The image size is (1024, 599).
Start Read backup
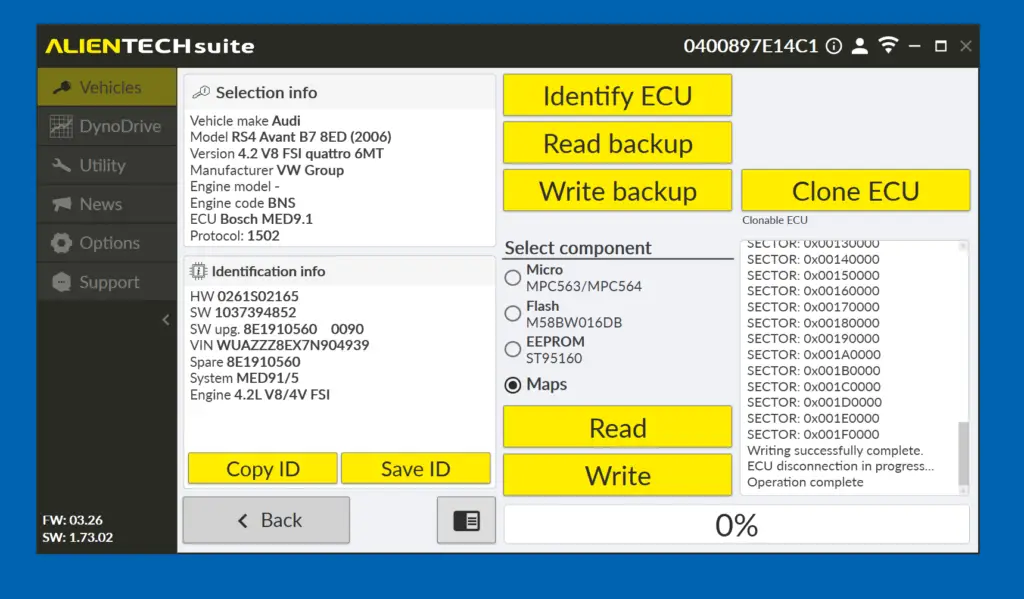click(x=617, y=143)
